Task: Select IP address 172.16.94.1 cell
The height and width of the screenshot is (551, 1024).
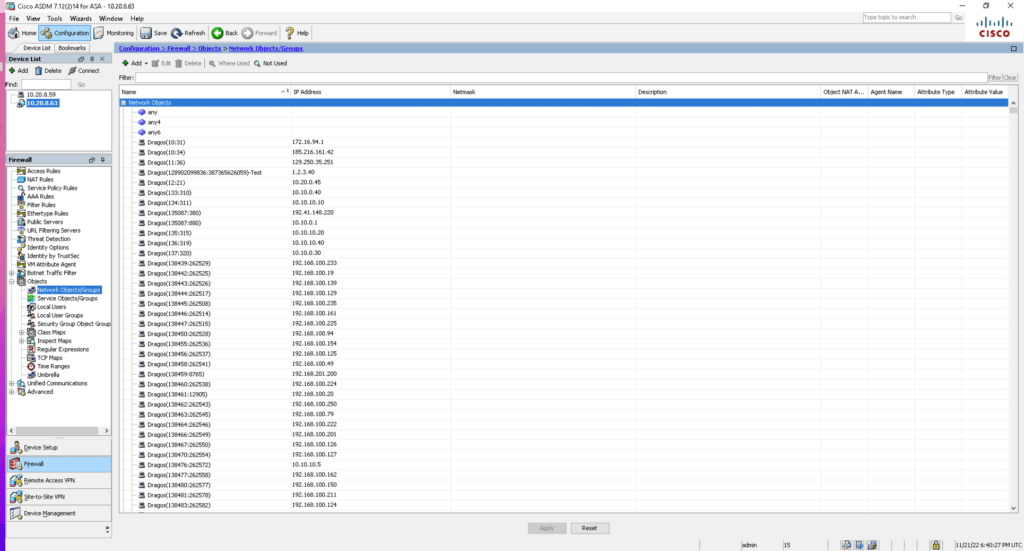Action: (x=308, y=142)
